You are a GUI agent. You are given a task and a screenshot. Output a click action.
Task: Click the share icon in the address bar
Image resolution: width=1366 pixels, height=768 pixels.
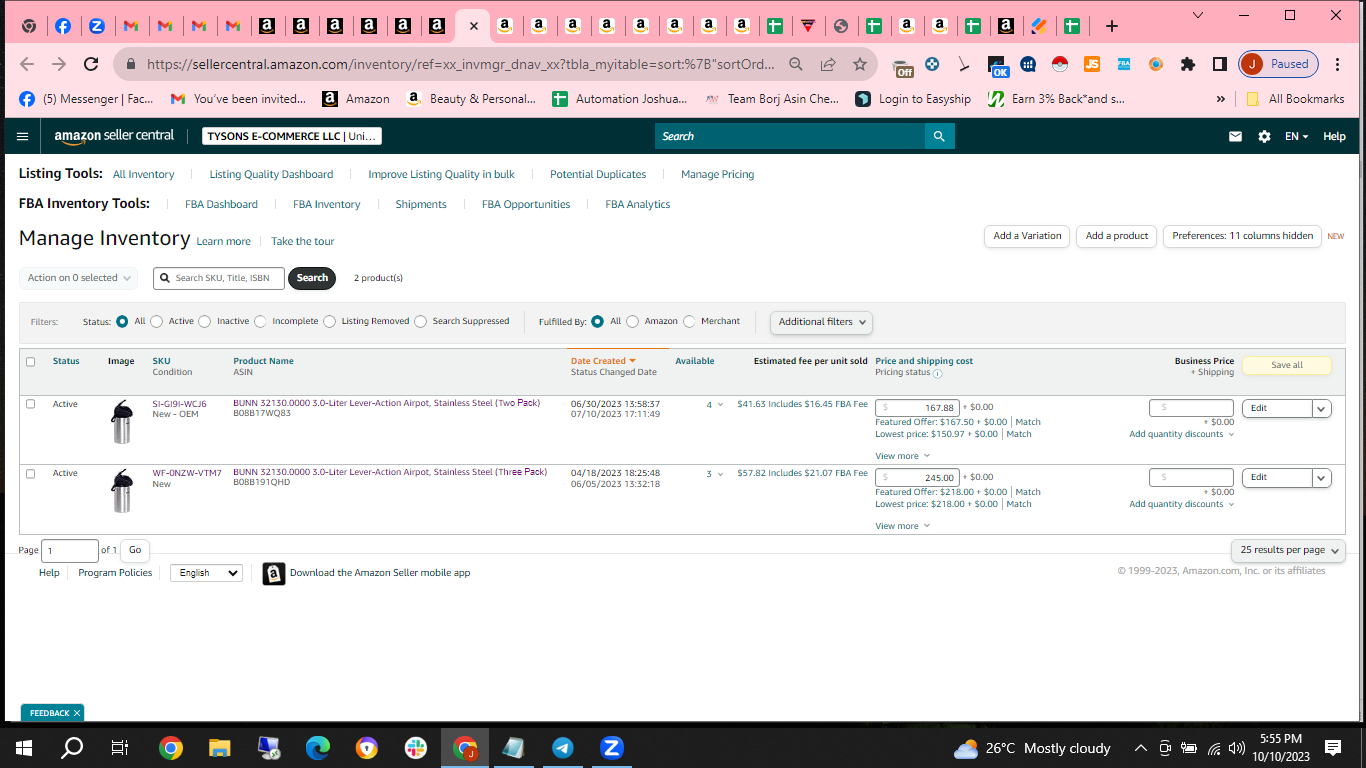828,64
